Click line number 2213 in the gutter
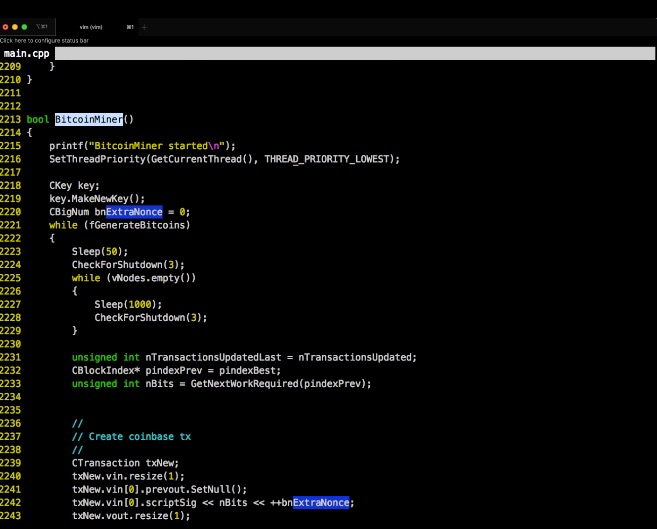This screenshot has height=529, width=657. pos(11,119)
